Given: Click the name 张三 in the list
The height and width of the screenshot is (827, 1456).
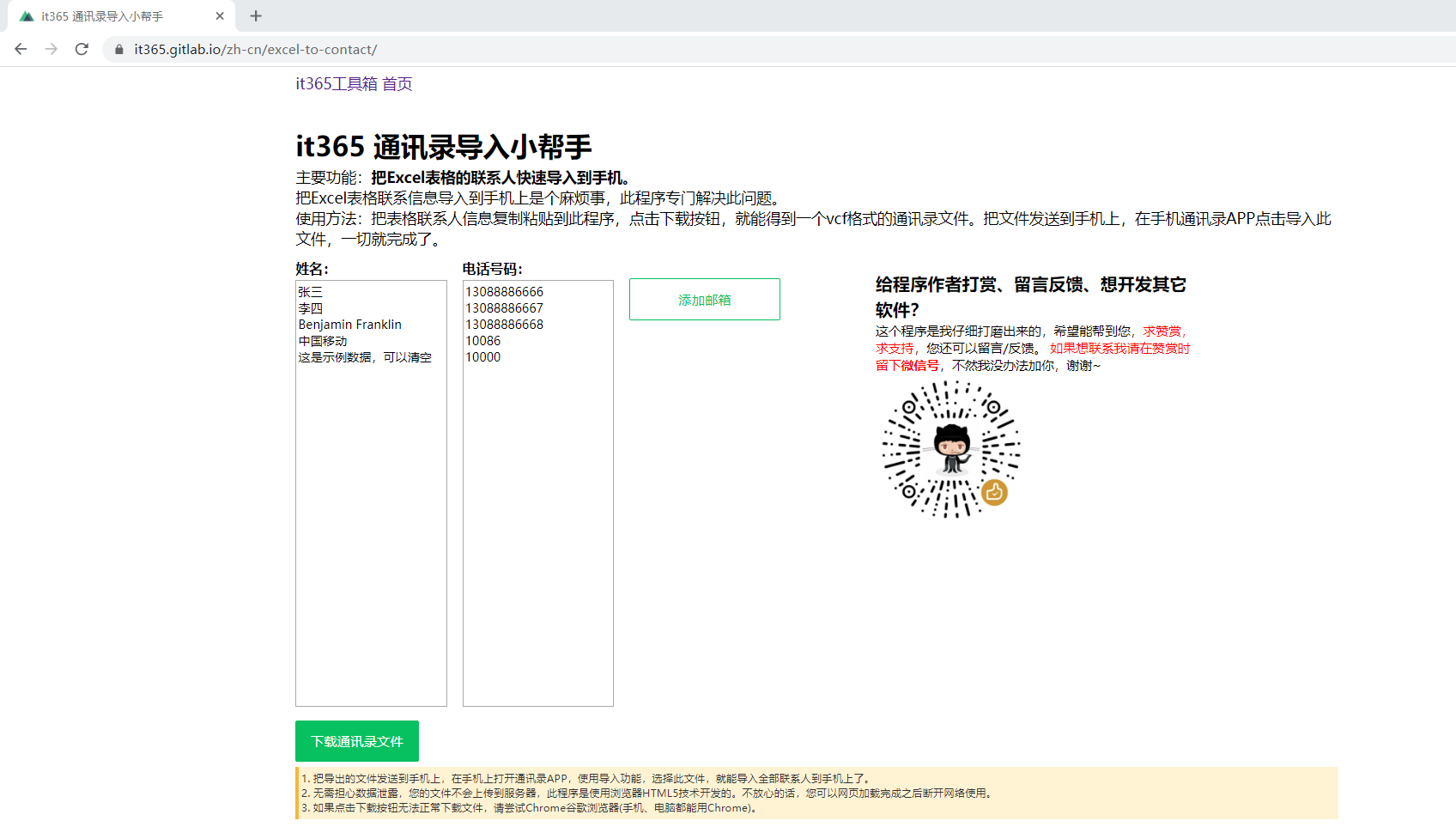Looking at the screenshot, I should pyautogui.click(x=311, y=292).
